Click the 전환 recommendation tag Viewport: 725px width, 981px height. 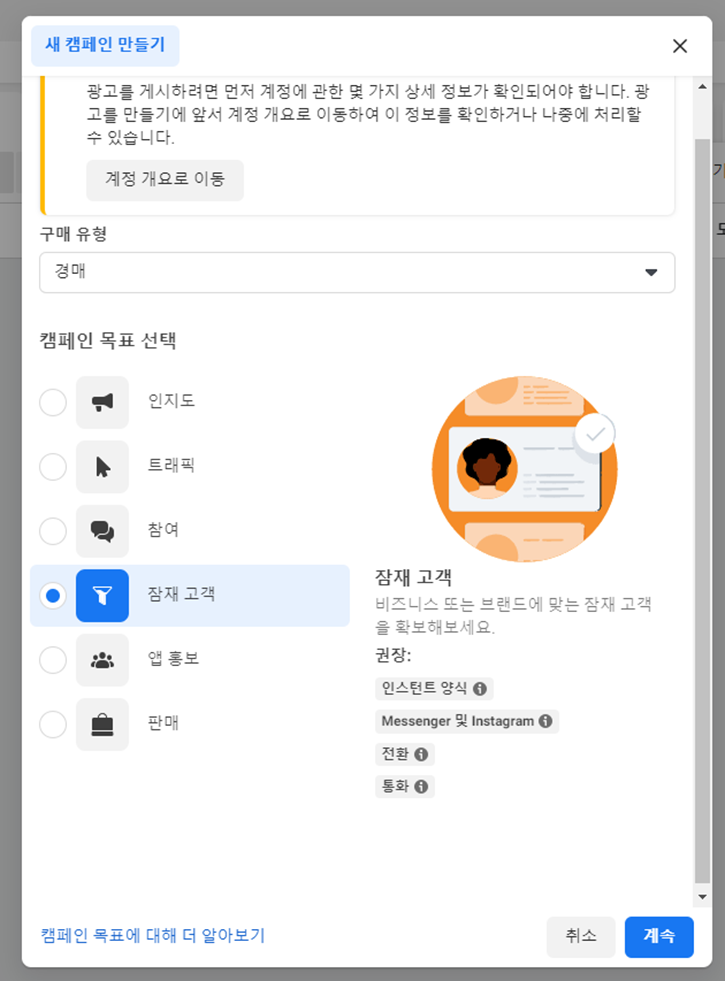coord(405,755)
